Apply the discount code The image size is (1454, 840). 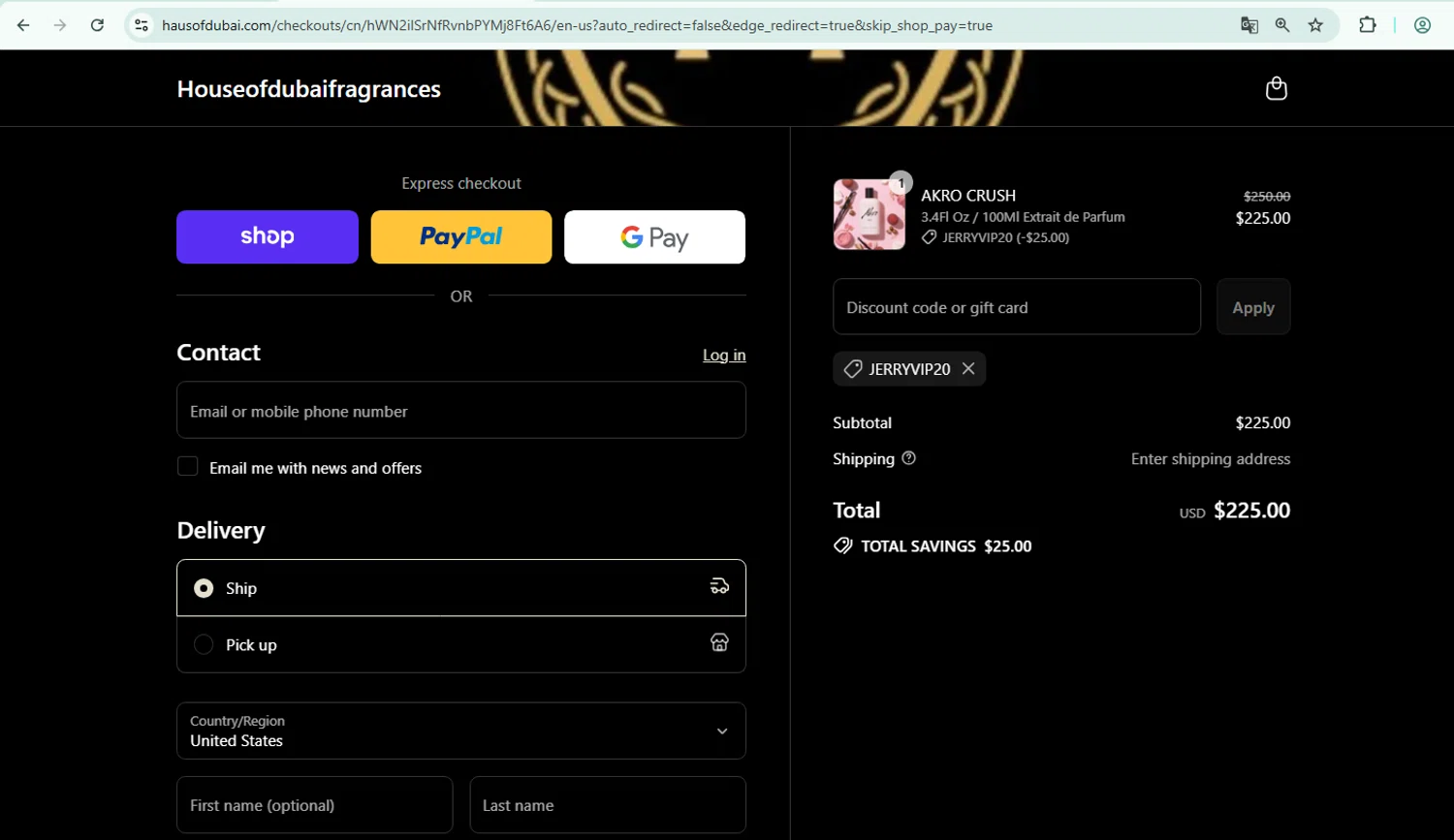click(1253, 307)
